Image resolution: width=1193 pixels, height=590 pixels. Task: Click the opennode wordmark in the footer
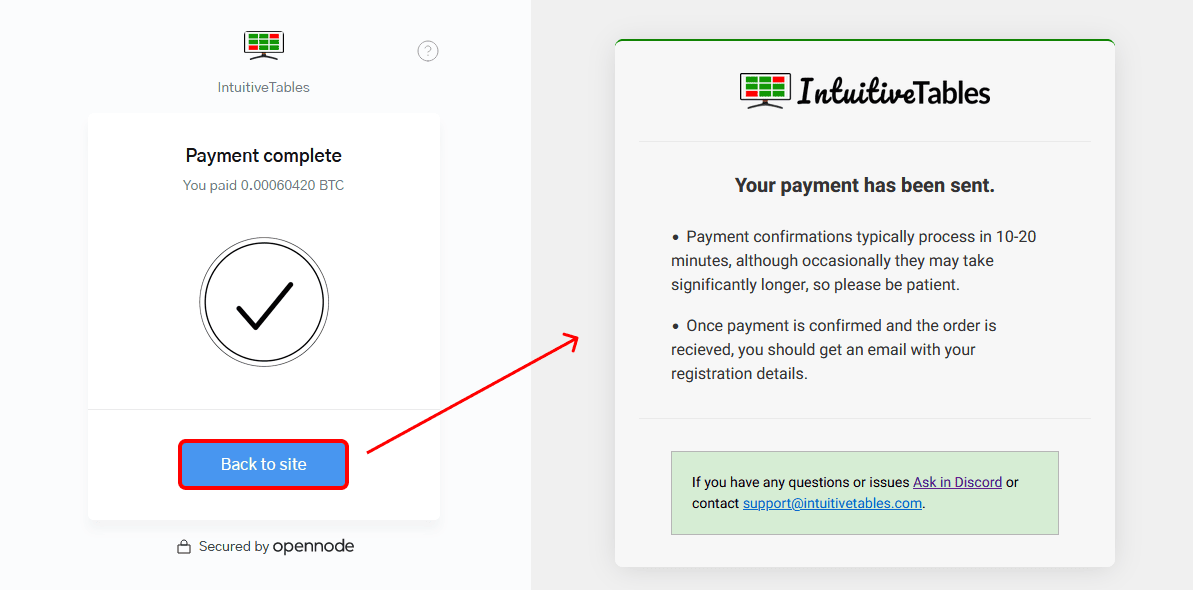click(315, 546)
